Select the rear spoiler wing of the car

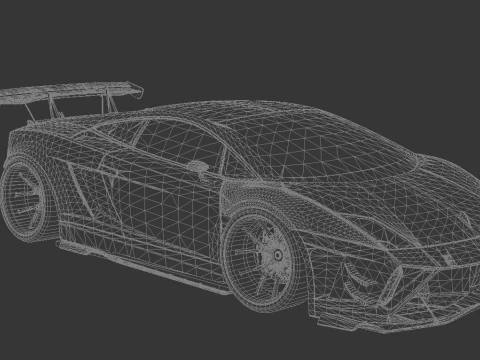(x=71, y=92)
